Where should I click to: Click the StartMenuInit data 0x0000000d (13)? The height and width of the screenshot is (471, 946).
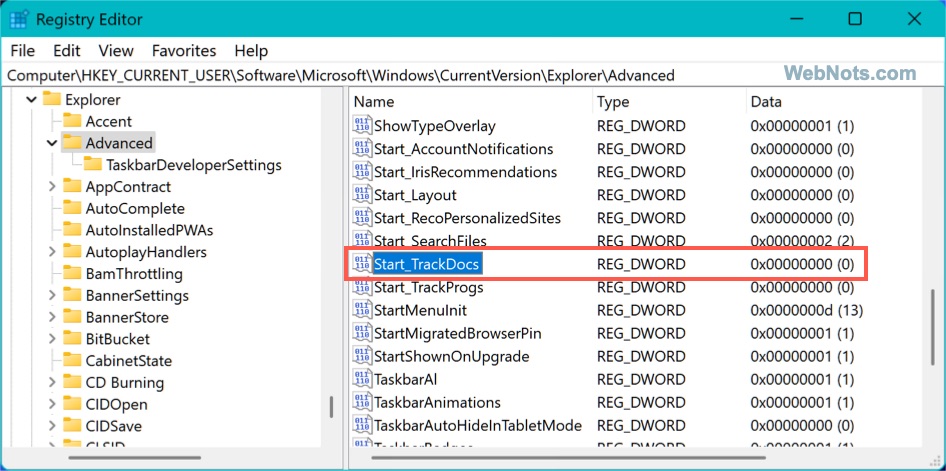pyautogui.click(x=807, y=311)
